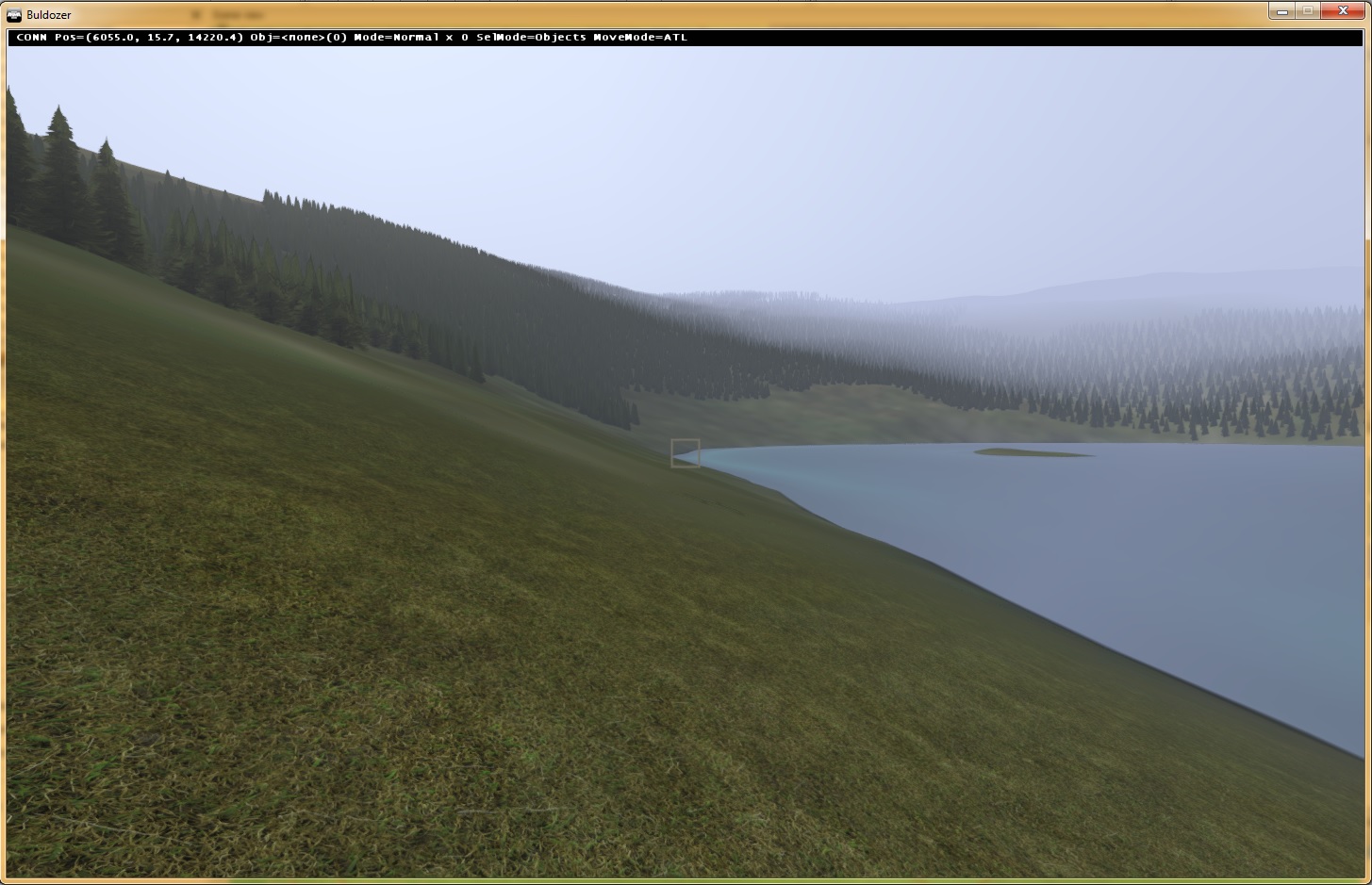Click the Buldozer app icon in title bar
1372x885 pixels.
point(14,14)
